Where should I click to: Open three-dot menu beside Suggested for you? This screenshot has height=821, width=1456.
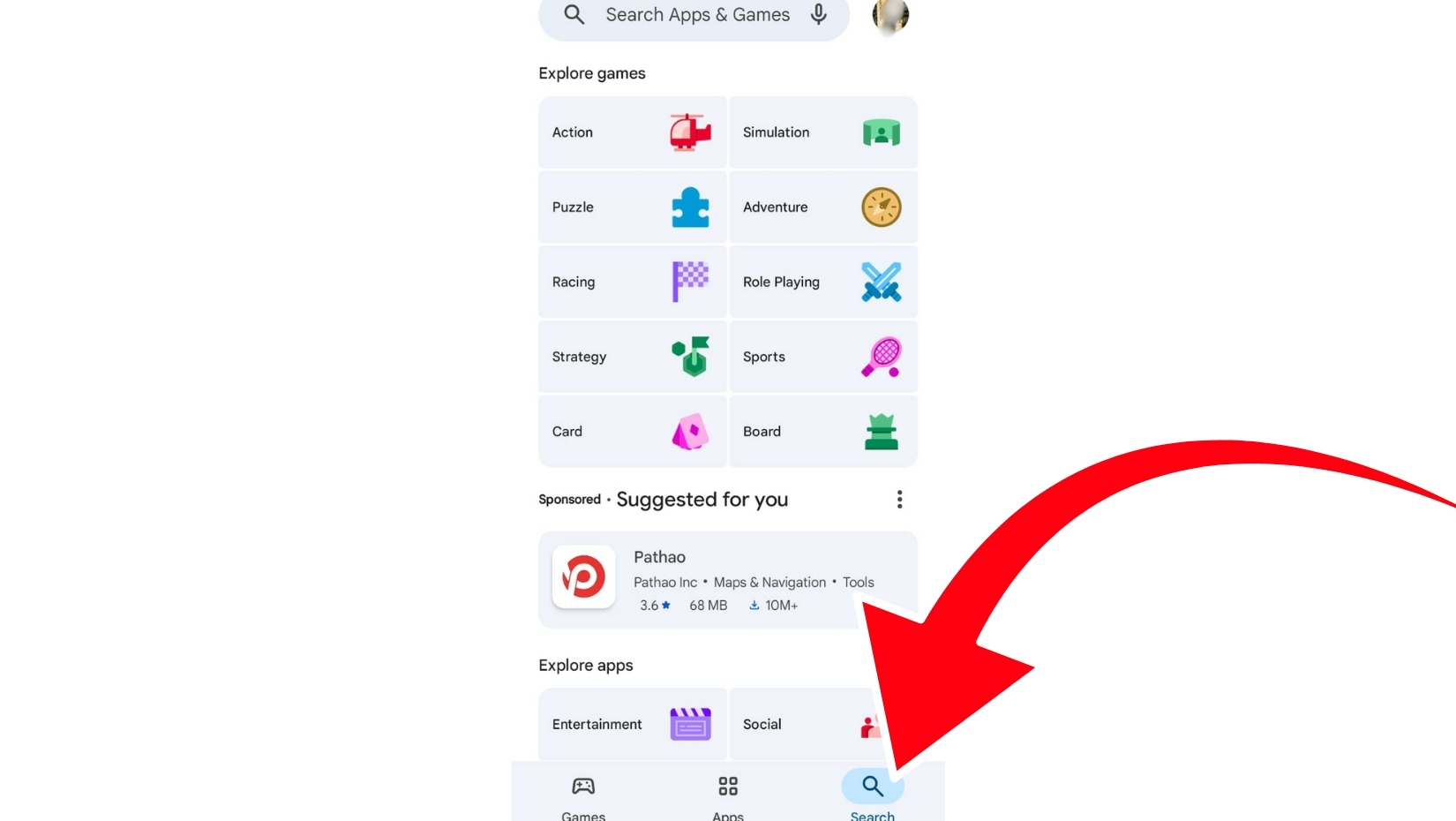(x=899, y=500)
